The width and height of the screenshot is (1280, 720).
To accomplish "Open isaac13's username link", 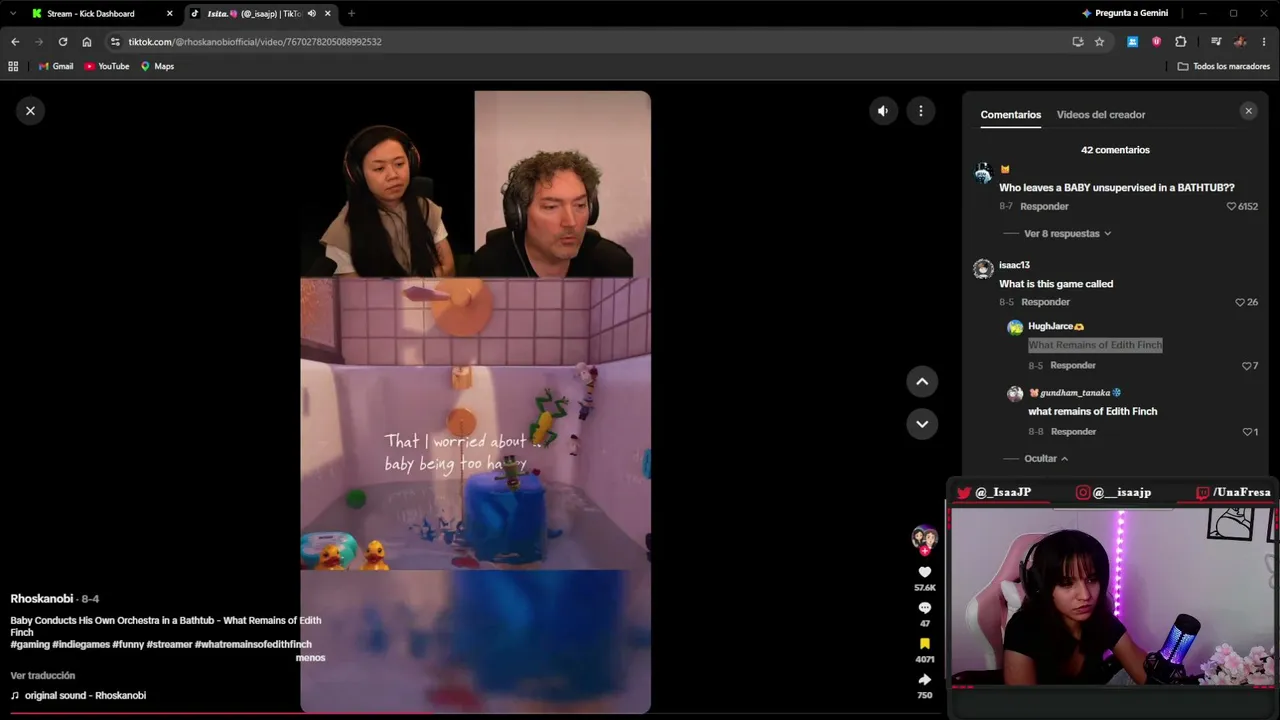I will click(x=1014, y=265).
